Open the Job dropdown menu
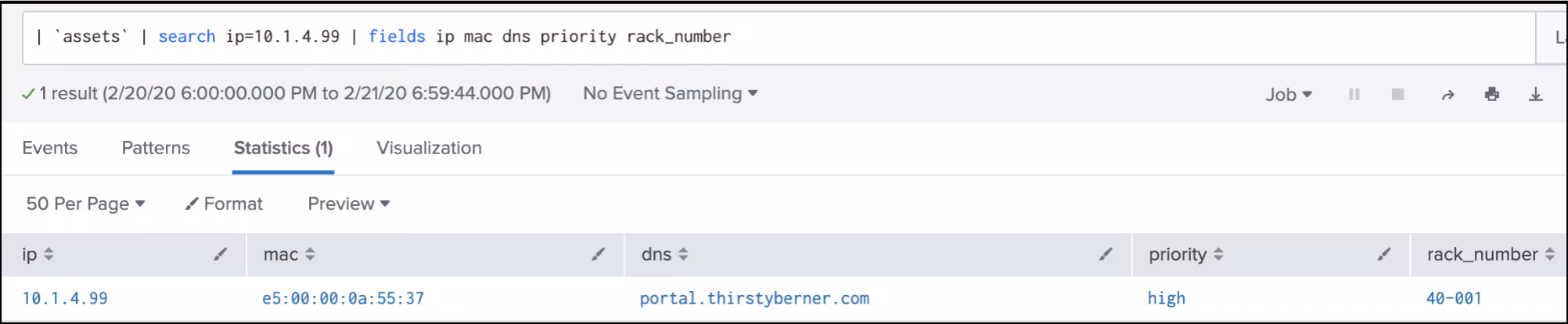The height and width of the screenshot is (324, 1568). pos(1289,94)
